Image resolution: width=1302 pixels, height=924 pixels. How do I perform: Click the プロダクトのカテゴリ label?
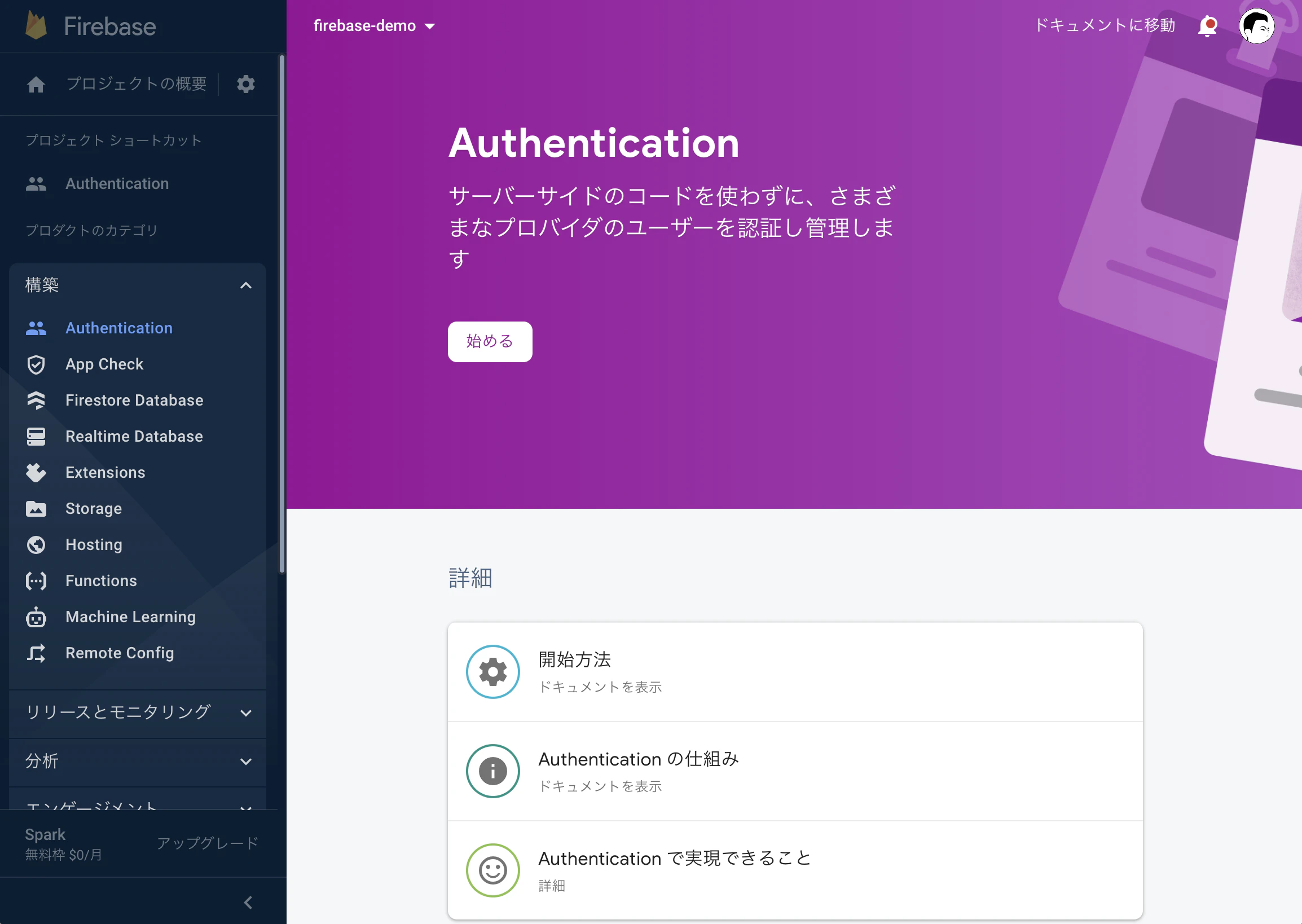(91, 230)
